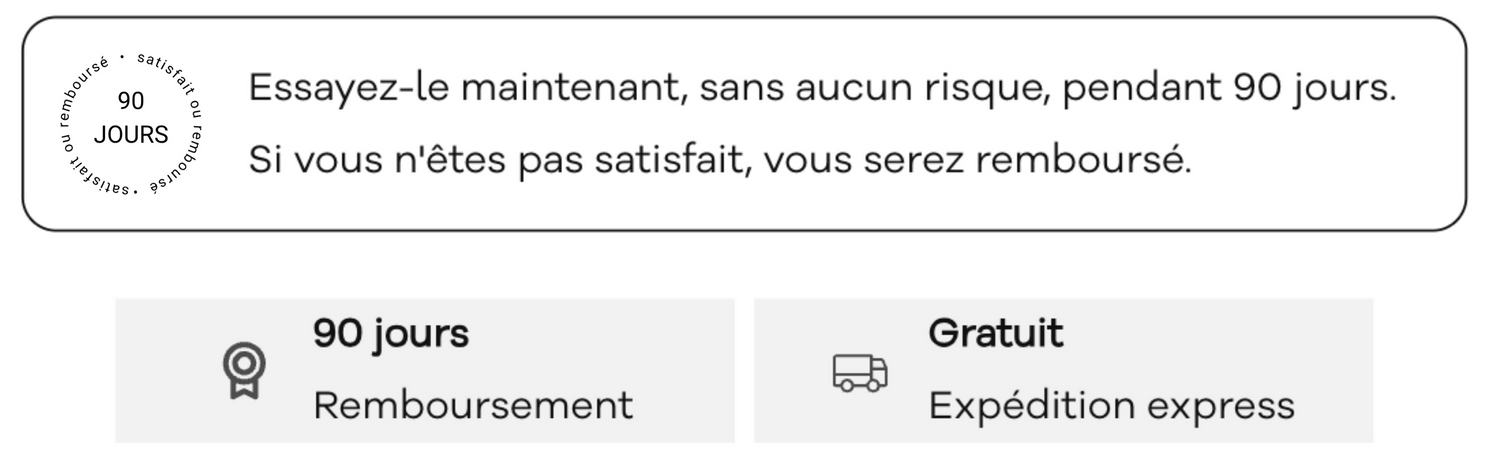
Task: Click the bold 'Gratuit' heading
Action: [x=996, y=334]
